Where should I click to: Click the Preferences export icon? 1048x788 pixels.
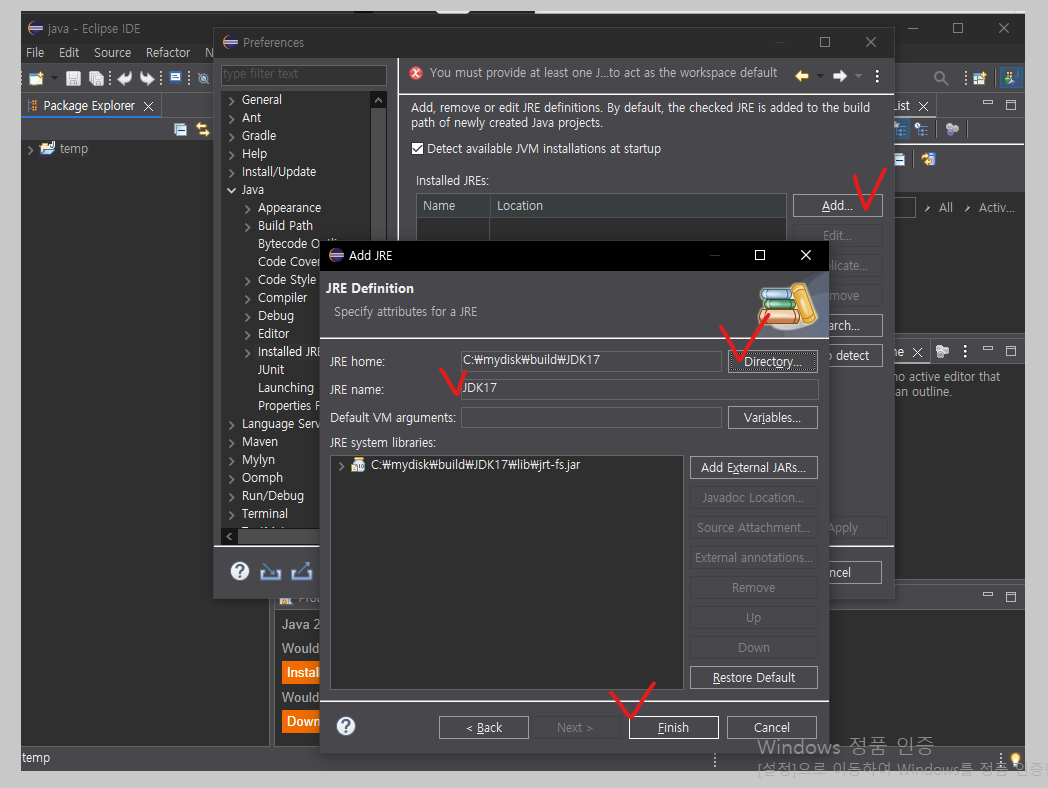pos(301,571)
